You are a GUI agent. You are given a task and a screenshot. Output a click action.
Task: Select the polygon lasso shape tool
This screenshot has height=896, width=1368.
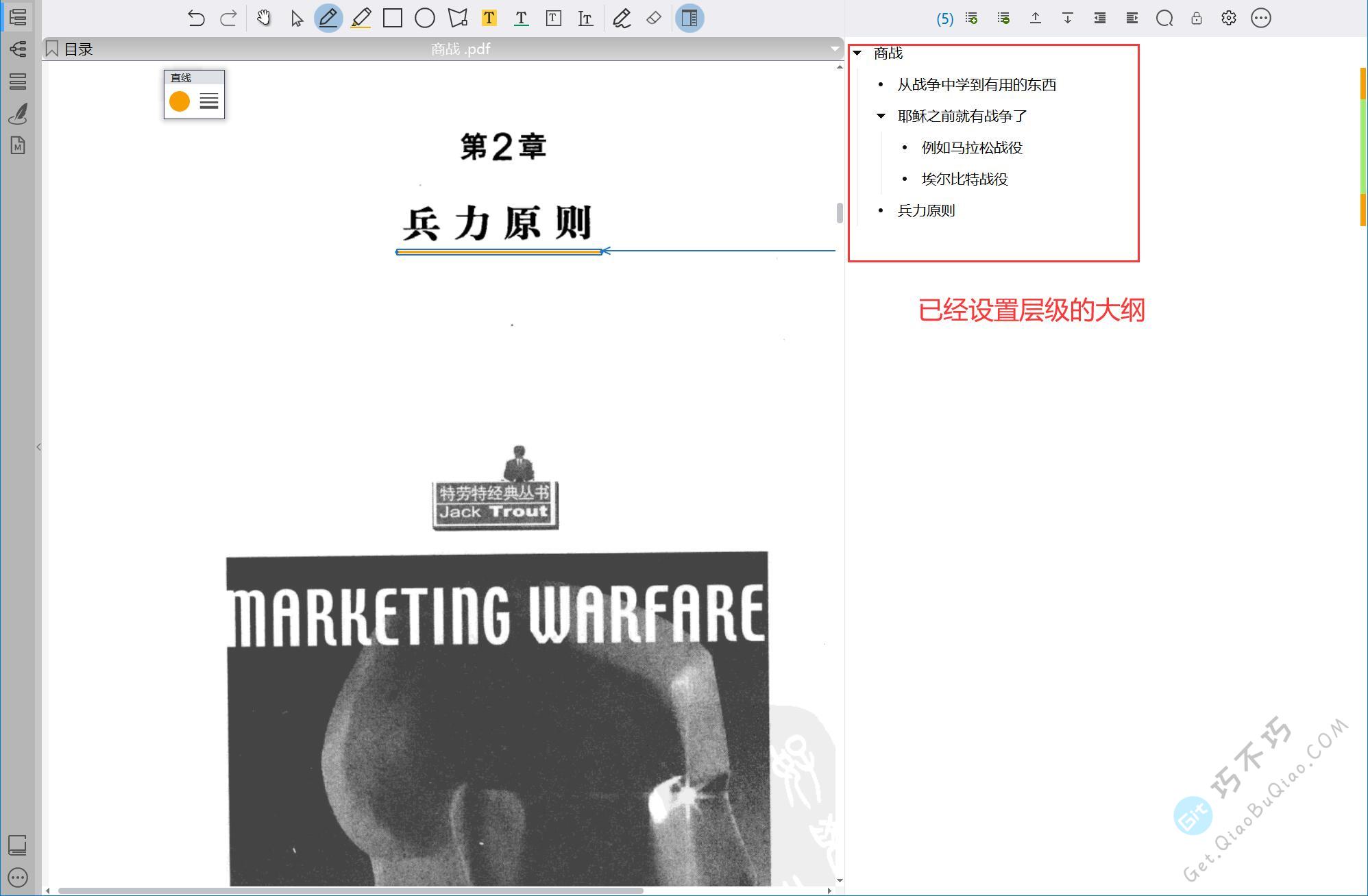(x=457, y=18)
